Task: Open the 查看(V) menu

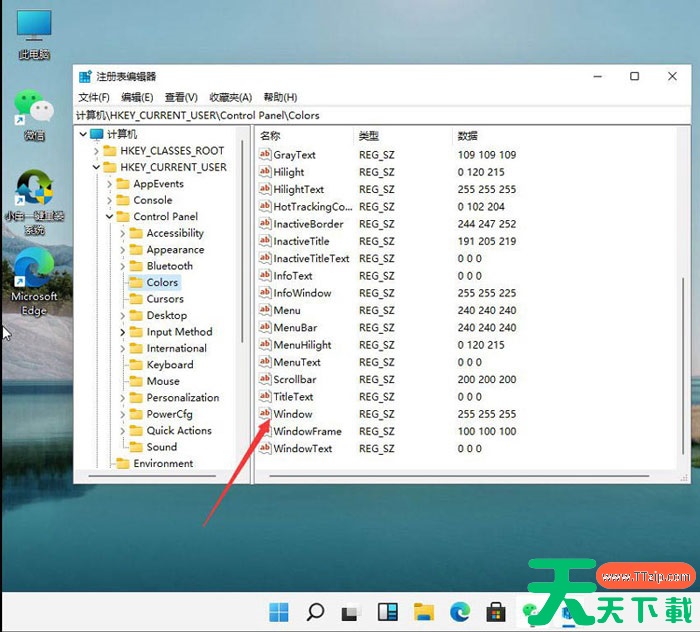Action: (181, 97)
